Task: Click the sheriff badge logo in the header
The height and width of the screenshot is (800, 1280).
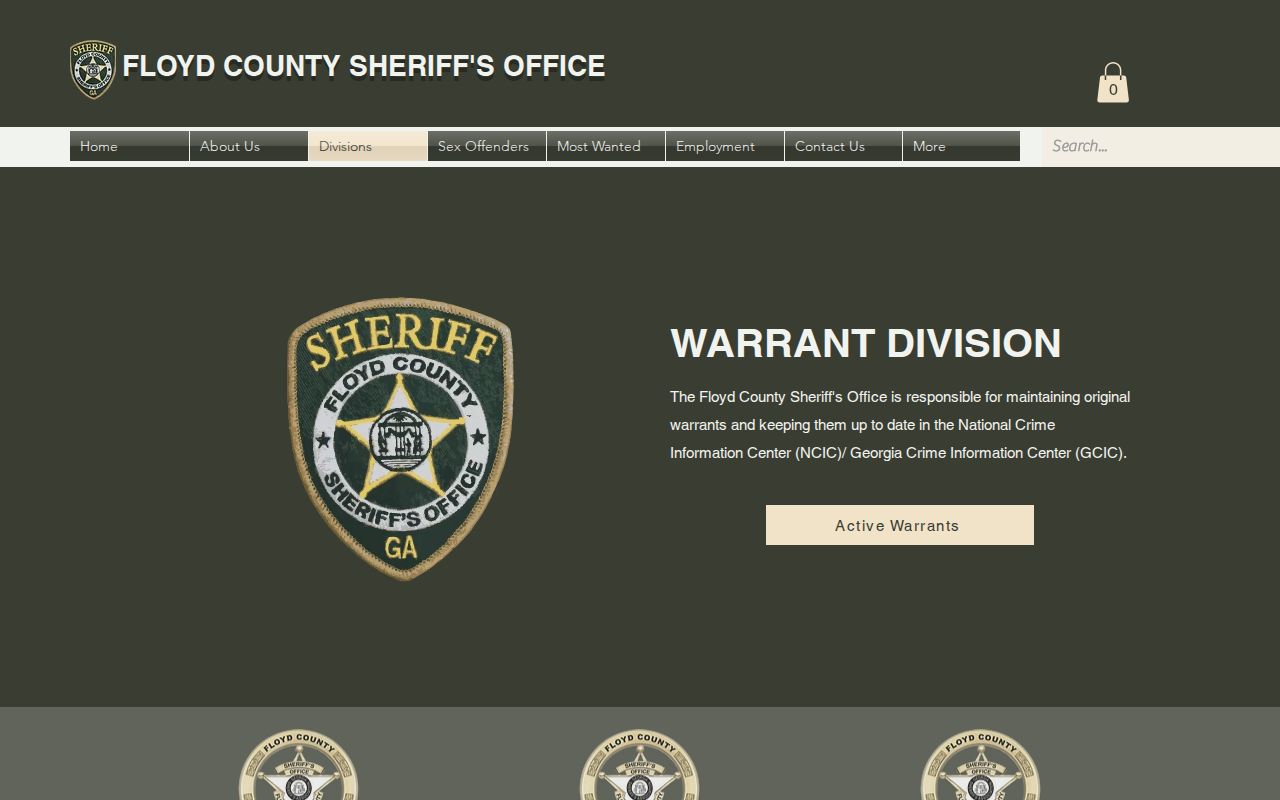Action: pos(93,69)
